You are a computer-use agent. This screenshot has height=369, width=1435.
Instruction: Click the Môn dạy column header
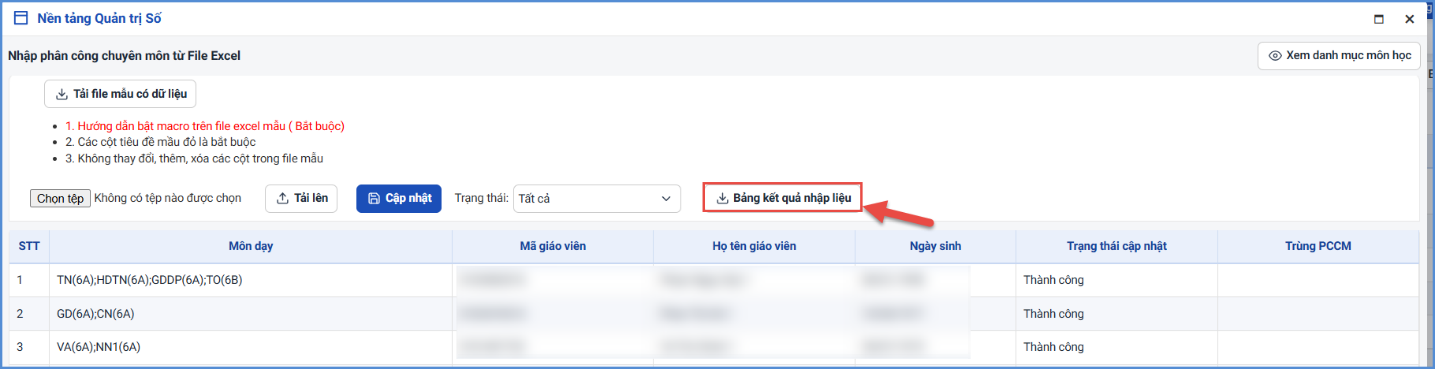click(250, 246)
